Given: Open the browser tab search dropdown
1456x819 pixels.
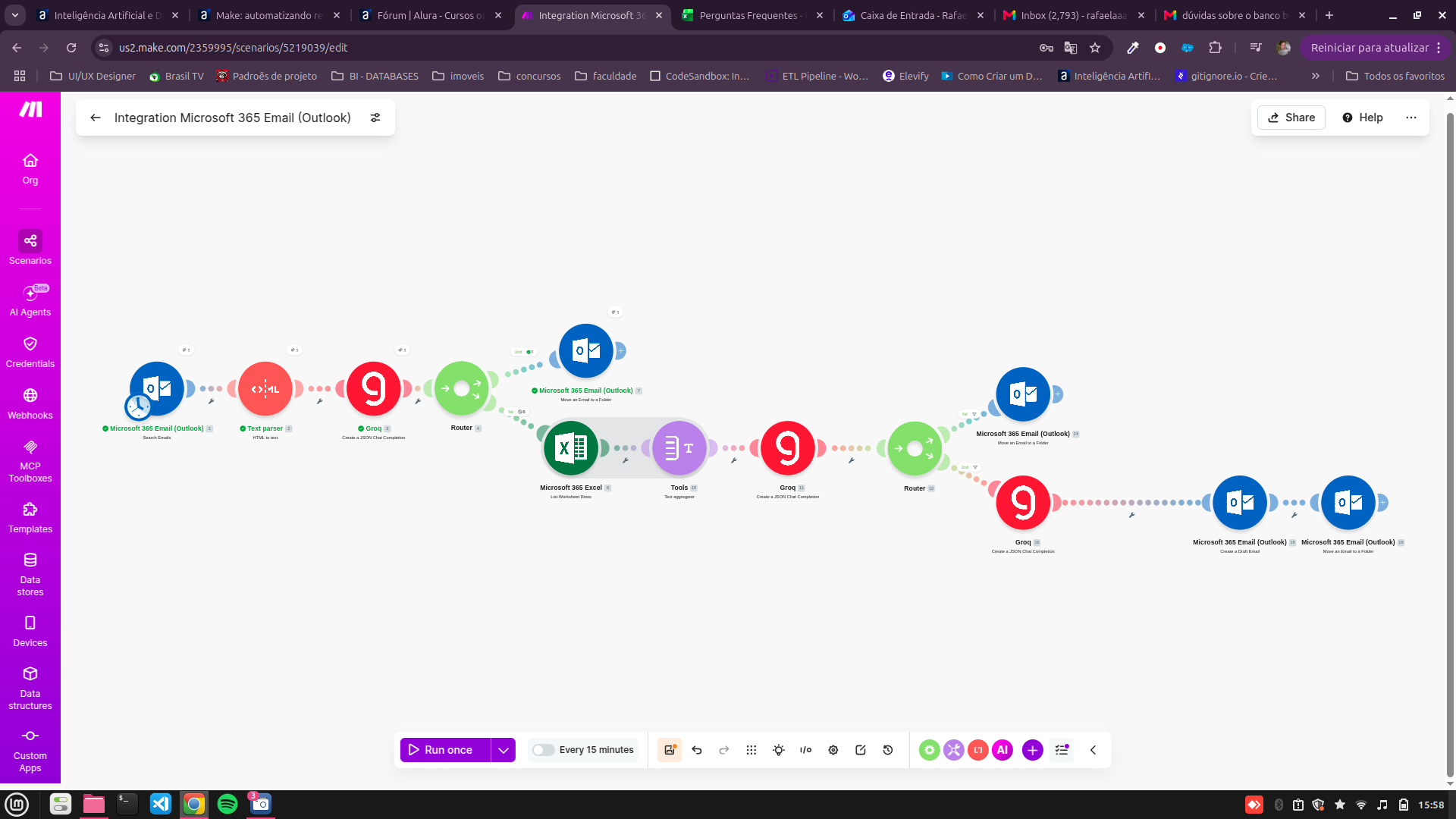Looking at the screenshot, I should 15,15.
